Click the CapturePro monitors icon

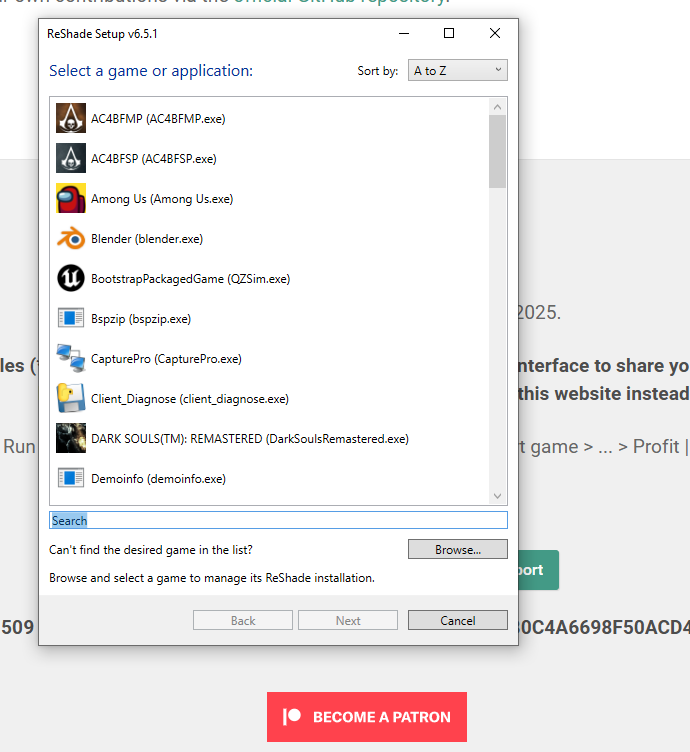point(71,358)
